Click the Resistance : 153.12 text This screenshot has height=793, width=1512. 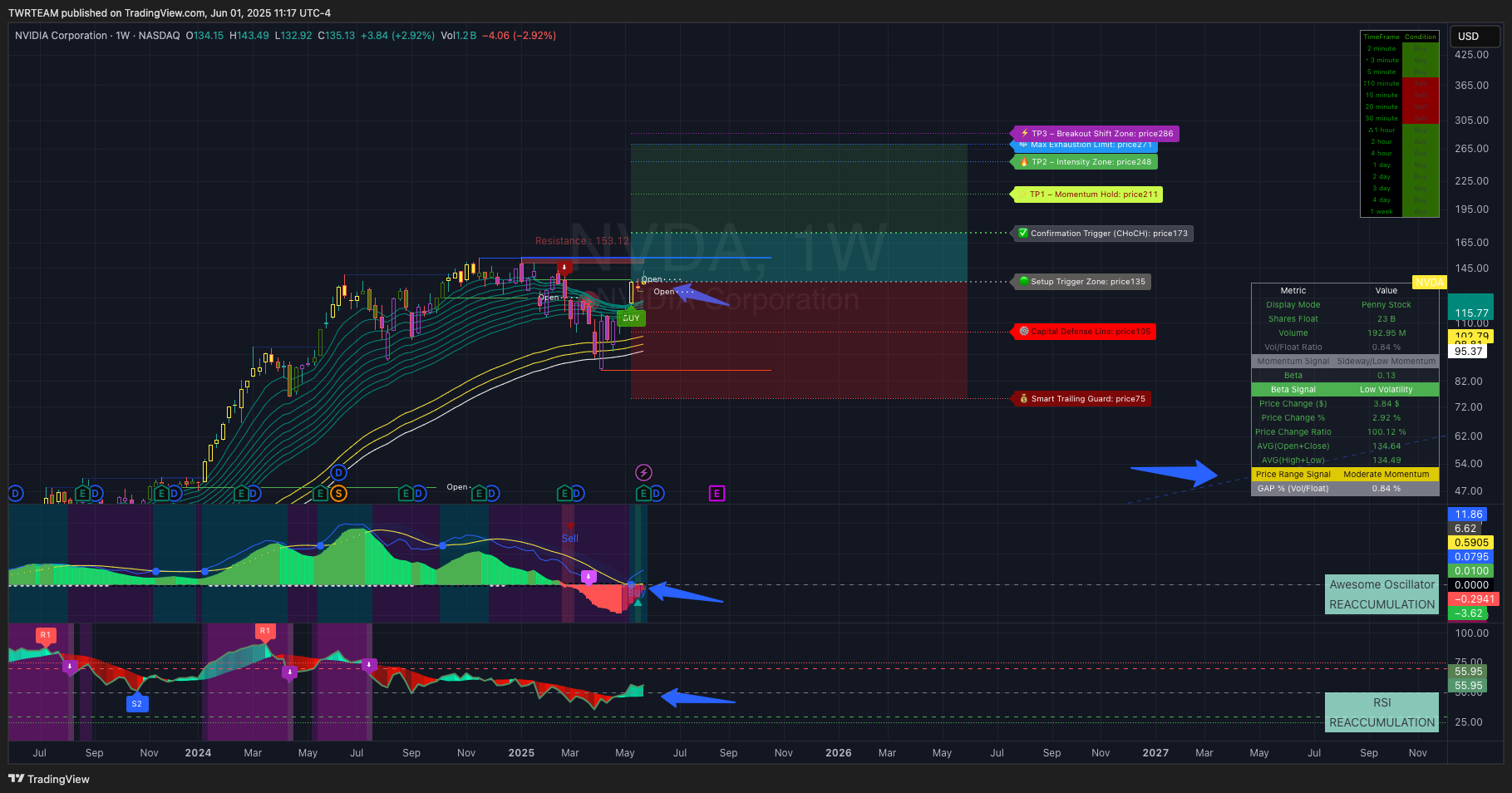(x=582, y=241)
